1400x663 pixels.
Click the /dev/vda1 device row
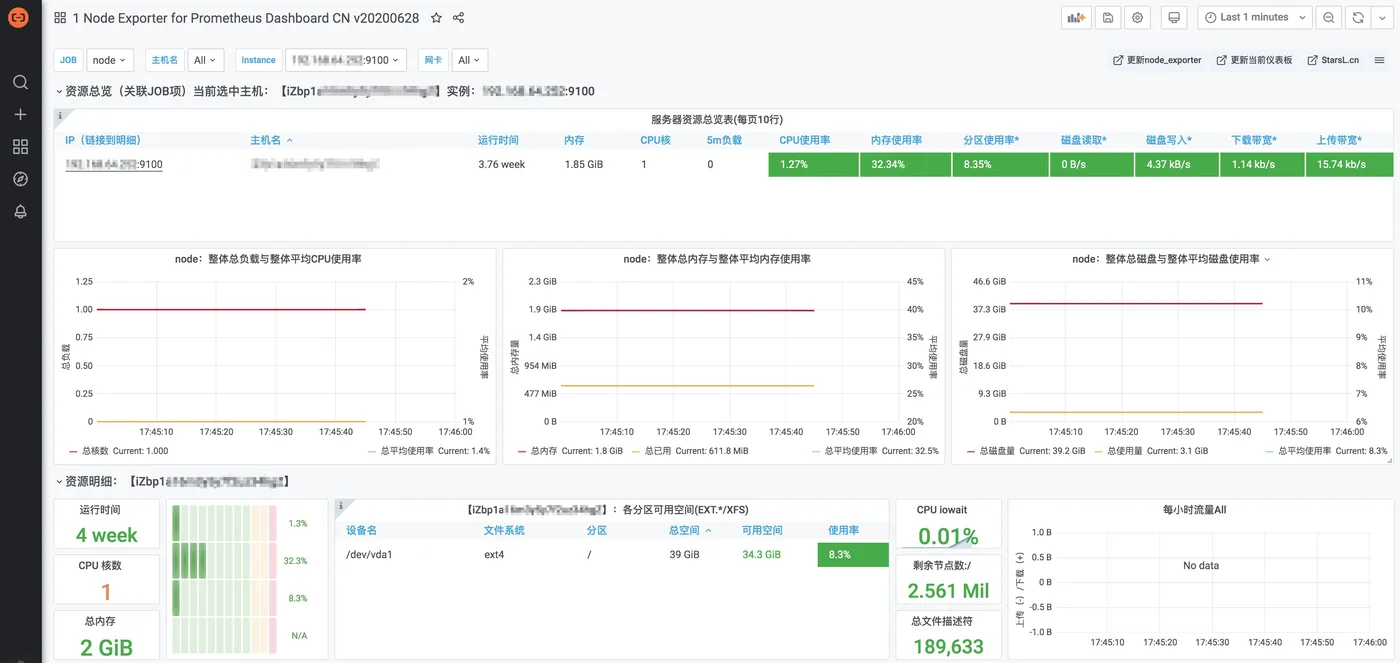click(612, 554)
